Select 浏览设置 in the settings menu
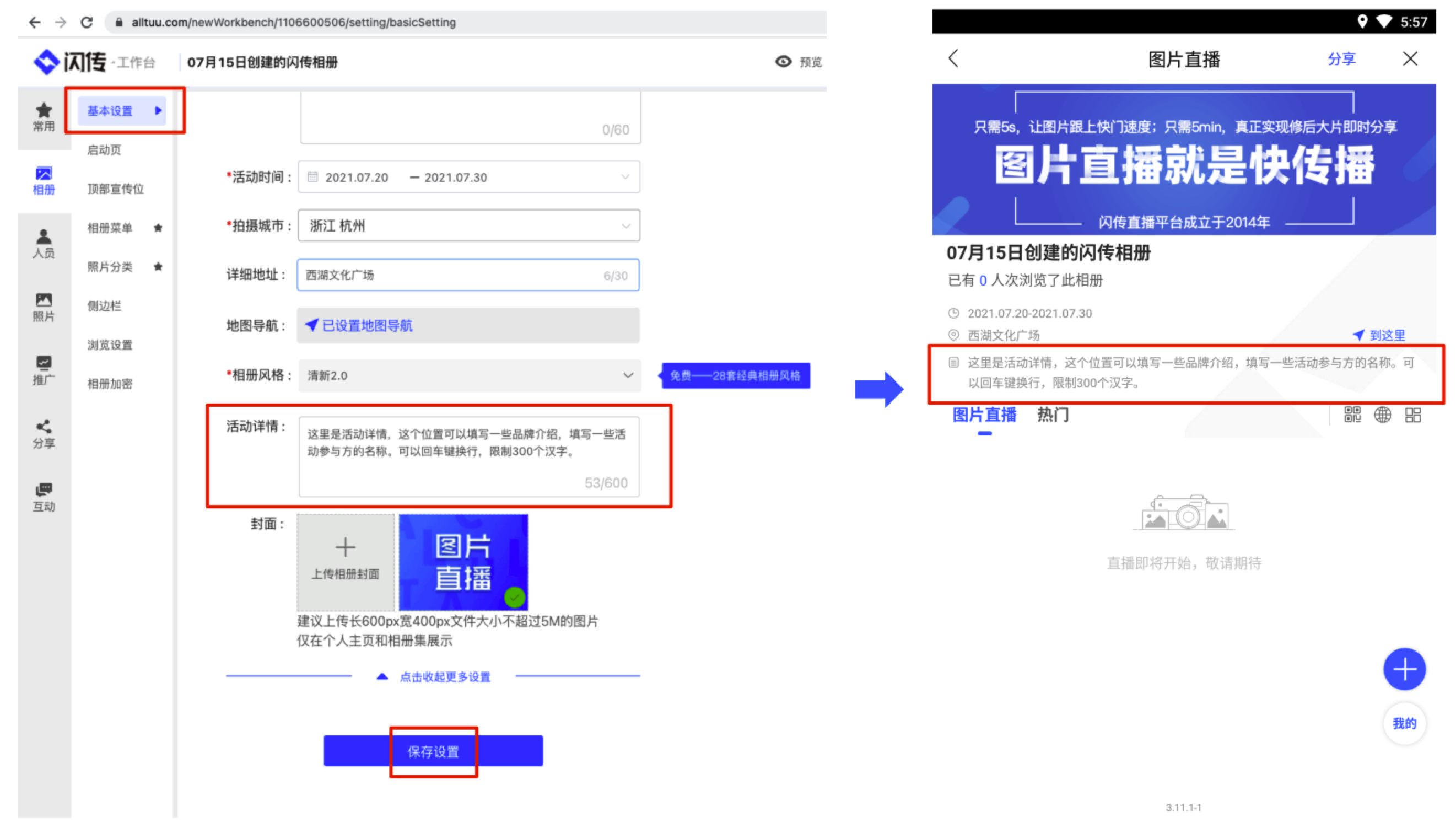Image resolution: width=1456 pixels, height=828 pixels. pos(110,345)
